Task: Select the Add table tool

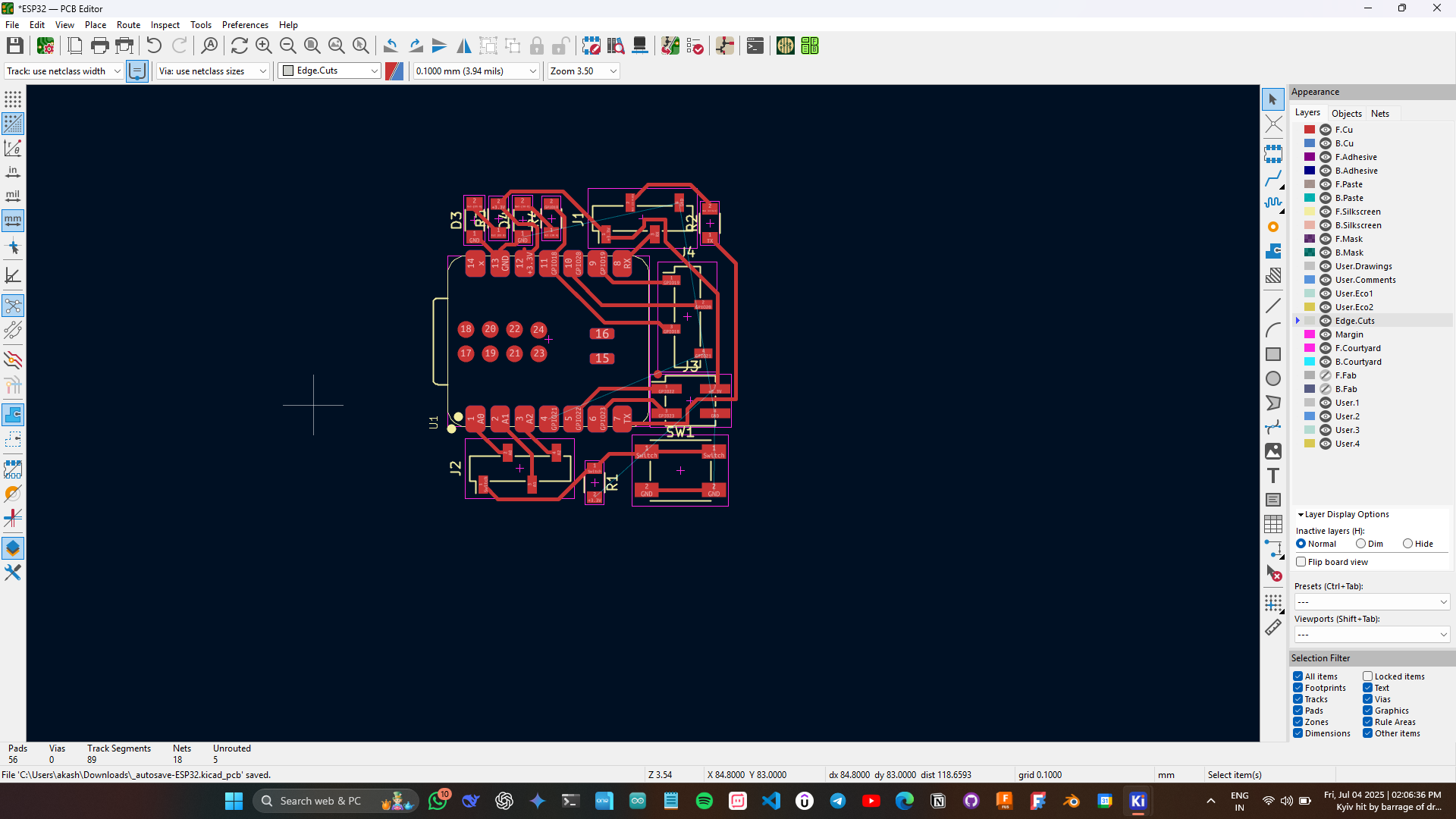Action: point(1273,524)
